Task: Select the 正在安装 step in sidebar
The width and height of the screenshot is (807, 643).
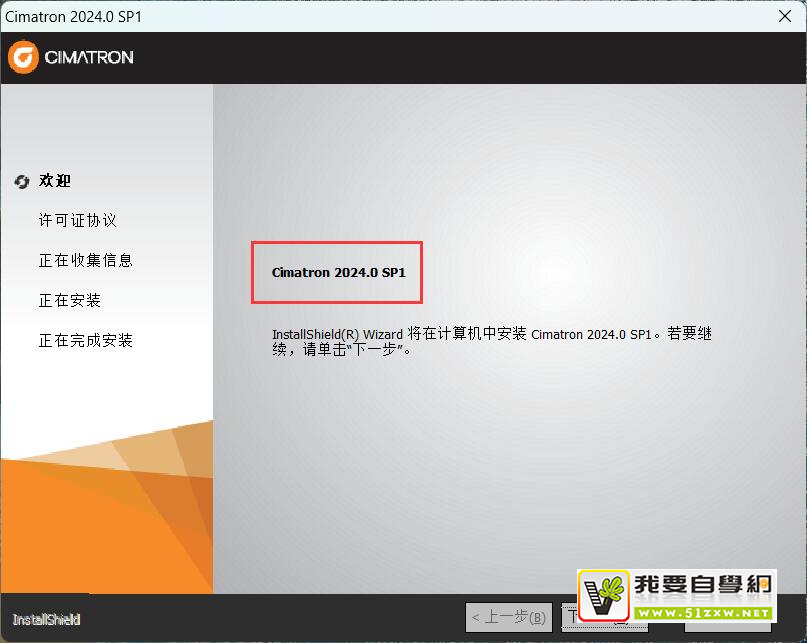Action: click(70, 300)
